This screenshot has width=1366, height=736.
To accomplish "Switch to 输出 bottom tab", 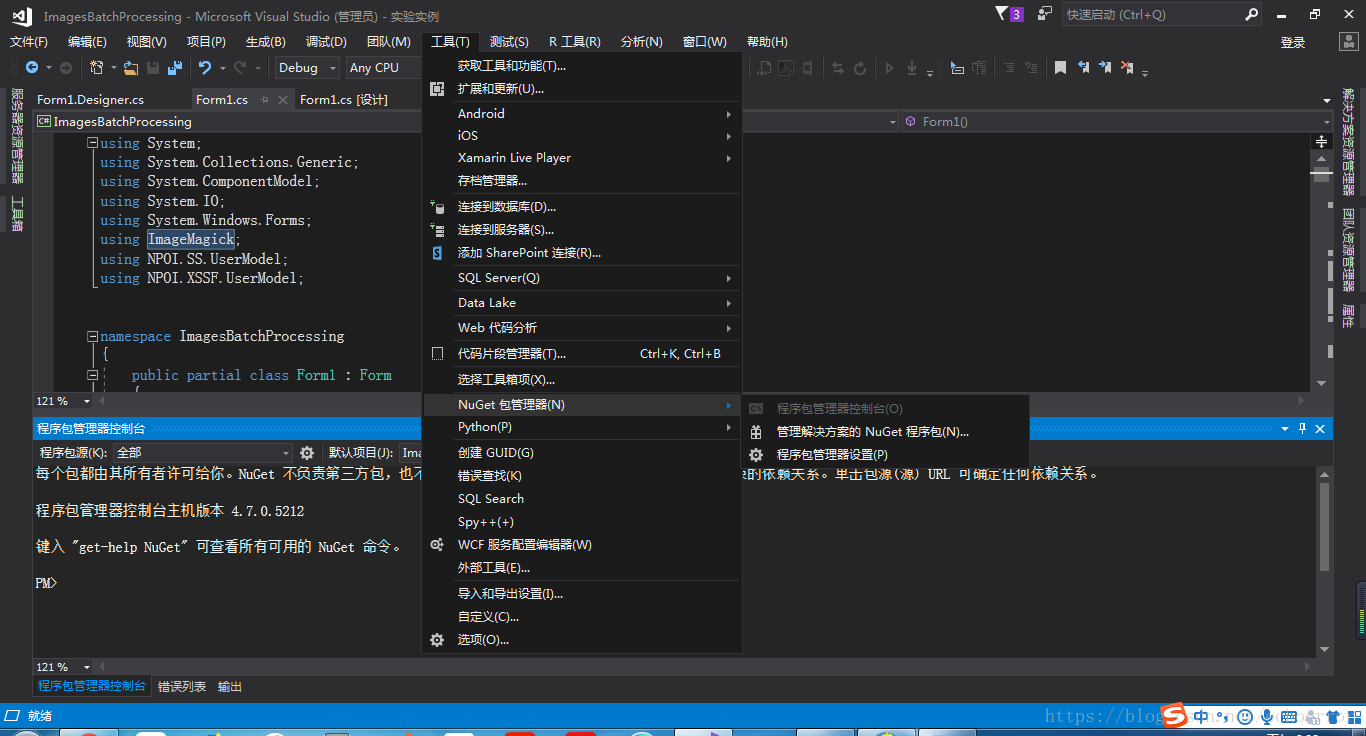I will pos(230,687).
